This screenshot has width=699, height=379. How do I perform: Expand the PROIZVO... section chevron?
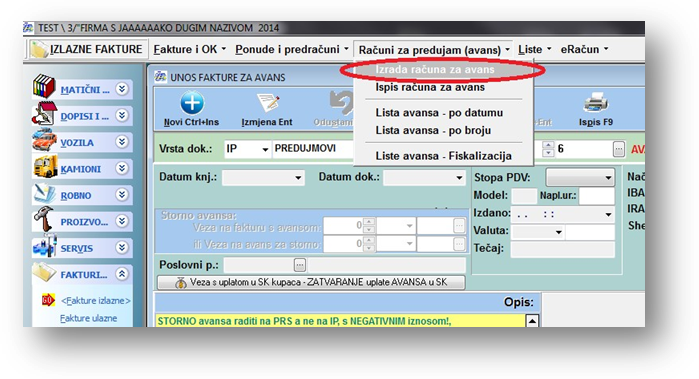[122, 221]
